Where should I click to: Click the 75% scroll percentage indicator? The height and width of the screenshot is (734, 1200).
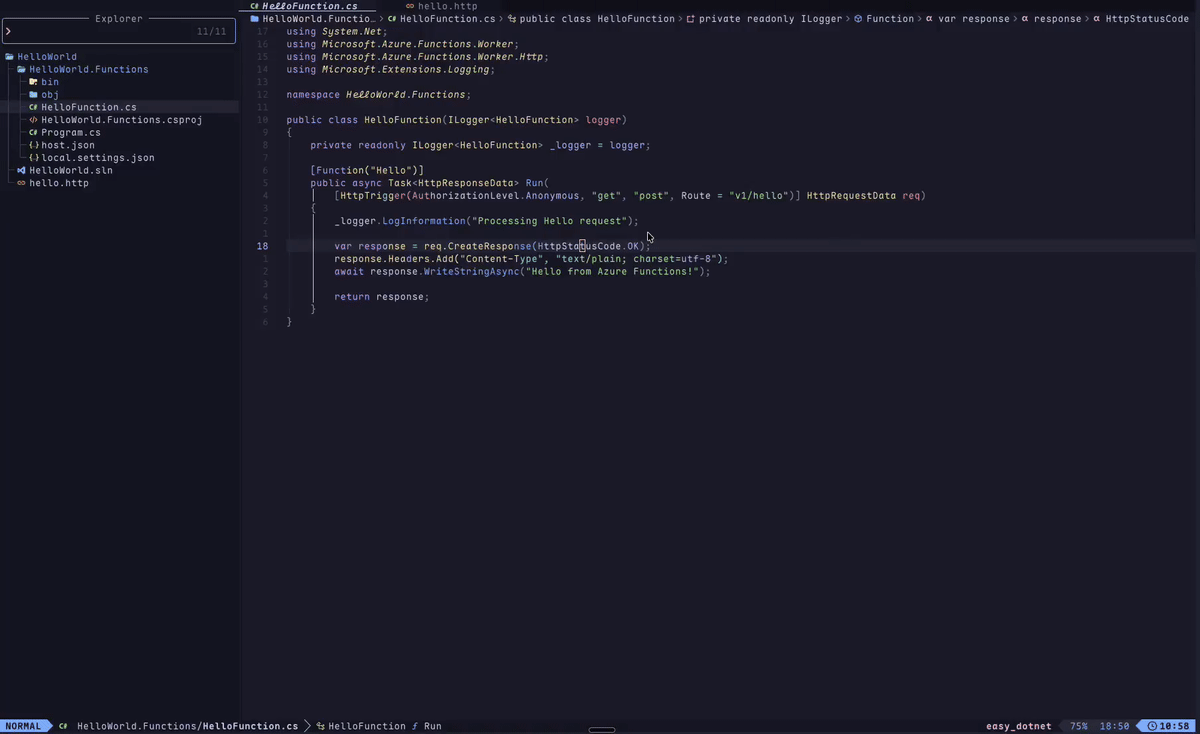pyautogui.click(x=1079, y=726)
